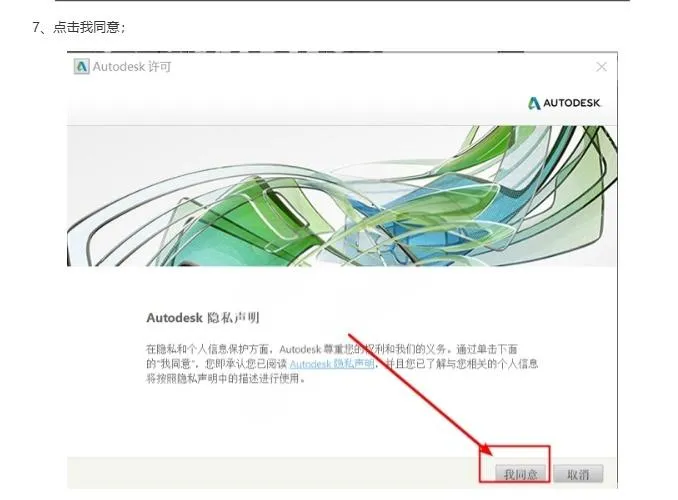Click the phrase 在隐私和个人信息保护方面
This screenshot has width=678, height=500.
tap(207, 349)
